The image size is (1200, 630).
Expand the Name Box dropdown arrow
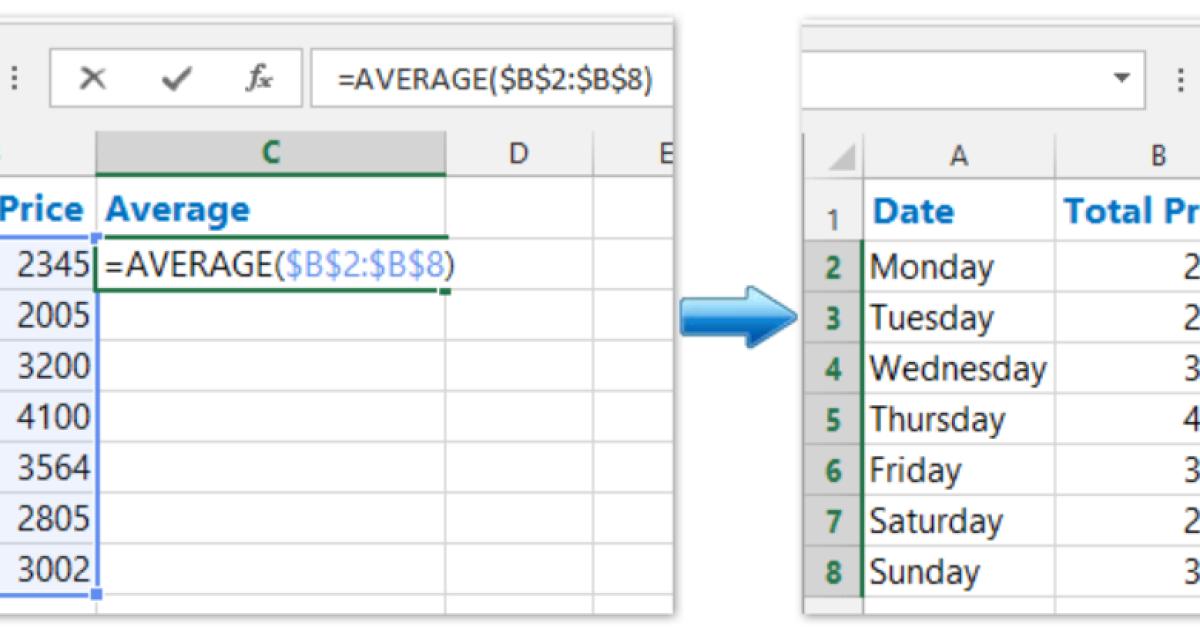[1122, 78]
